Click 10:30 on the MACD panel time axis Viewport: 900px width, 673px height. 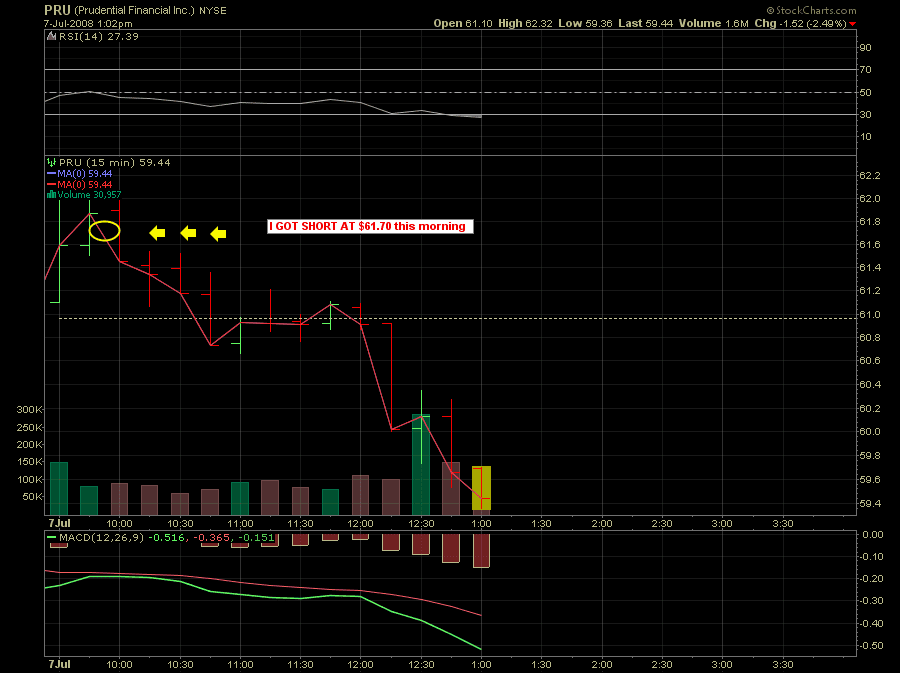coord(180,665)
